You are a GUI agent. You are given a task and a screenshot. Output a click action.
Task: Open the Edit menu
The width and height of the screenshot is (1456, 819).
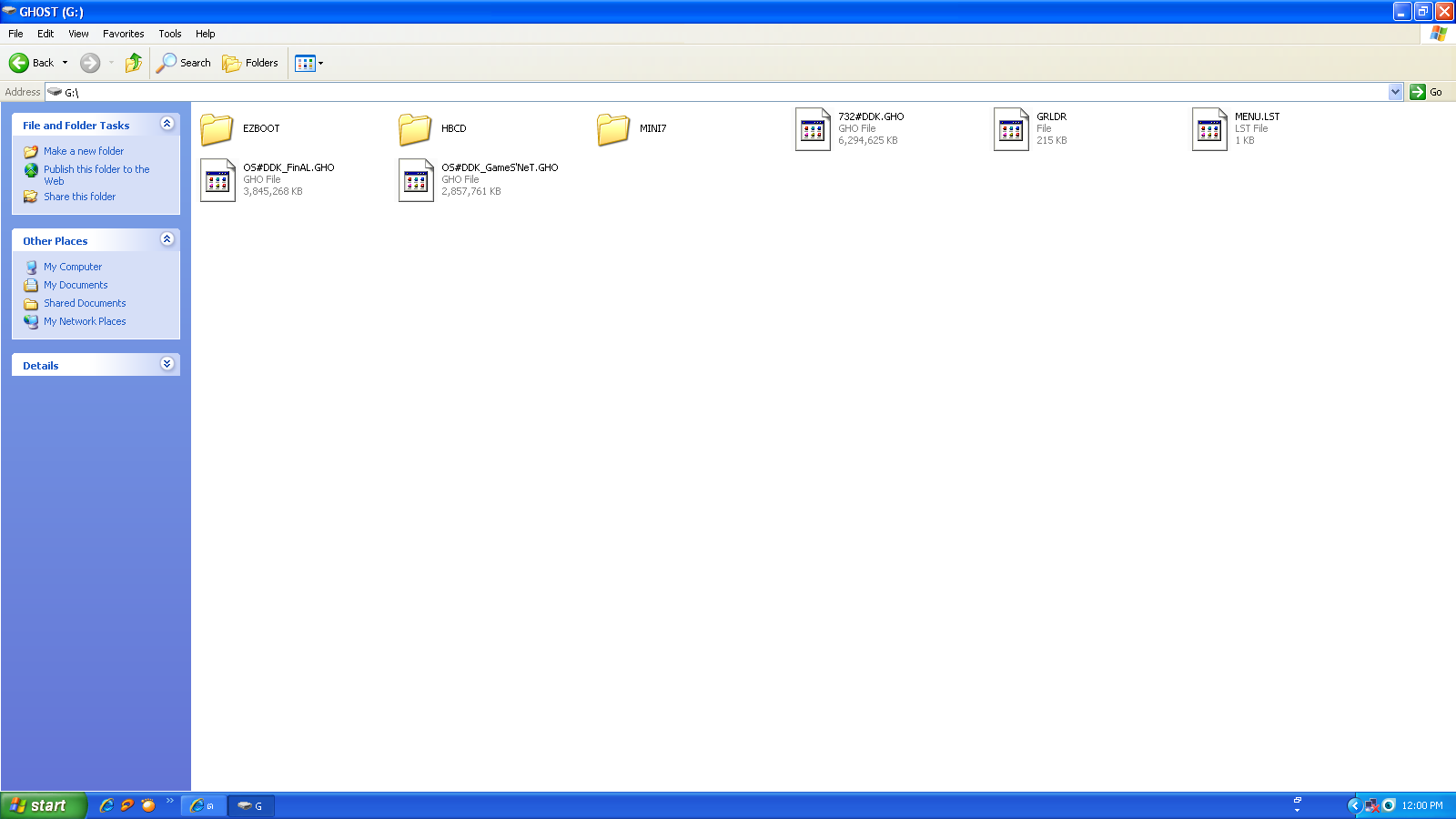click(x=45, y=34)
